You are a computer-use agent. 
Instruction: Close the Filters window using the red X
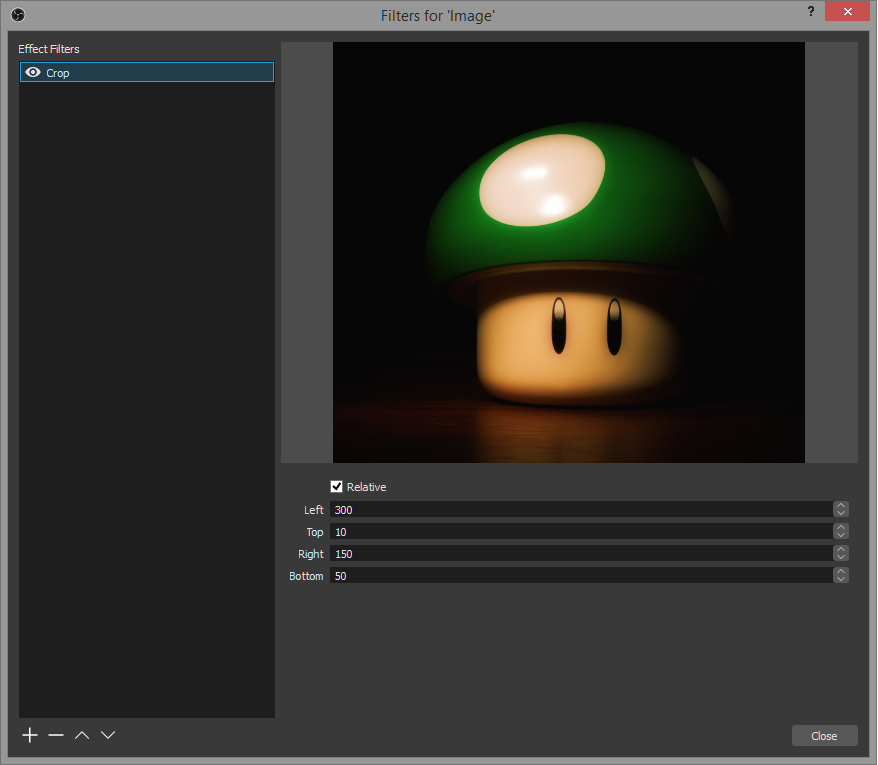coord(847,12)
